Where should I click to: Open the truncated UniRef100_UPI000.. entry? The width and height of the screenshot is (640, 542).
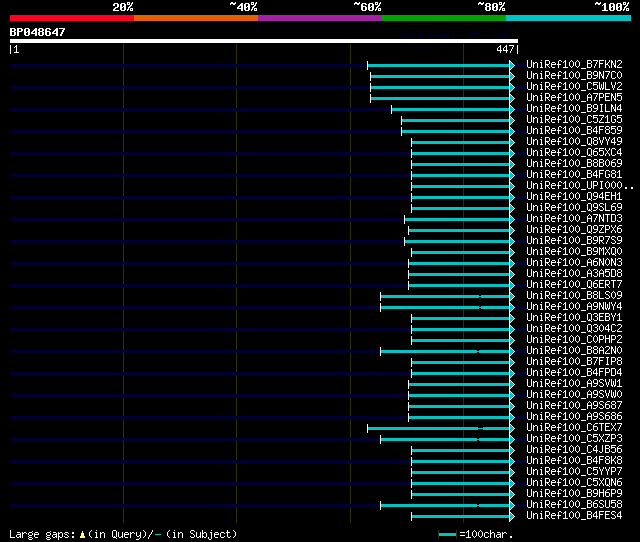click(x=580, y=186)
